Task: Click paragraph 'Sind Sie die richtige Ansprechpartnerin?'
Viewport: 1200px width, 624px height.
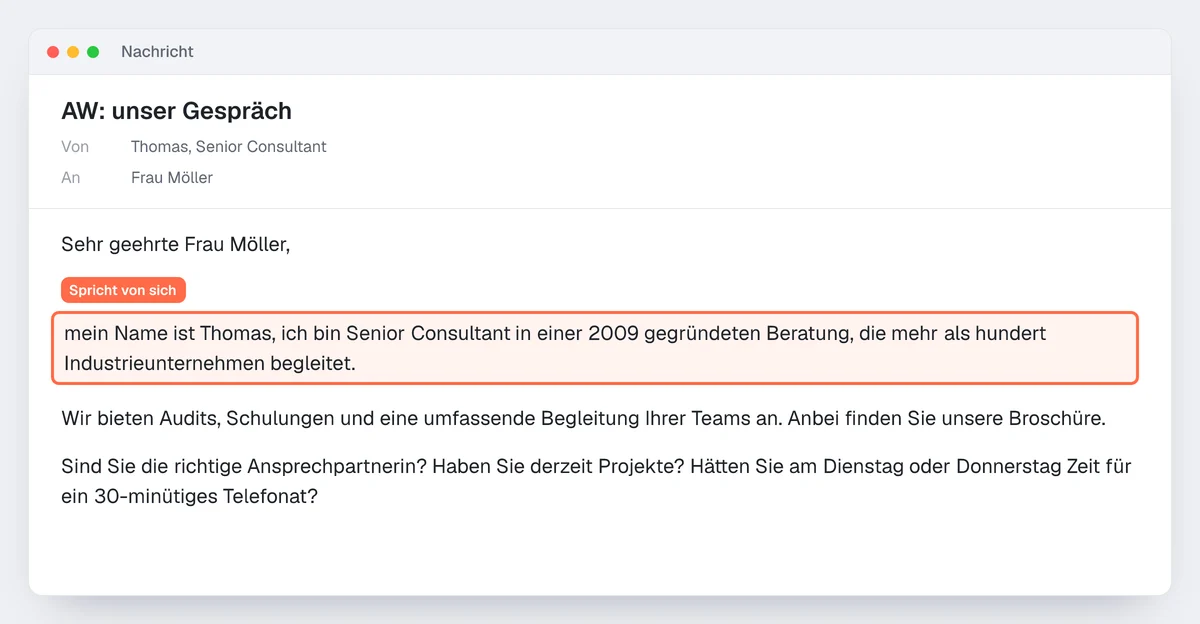Action: click(596, 481)
